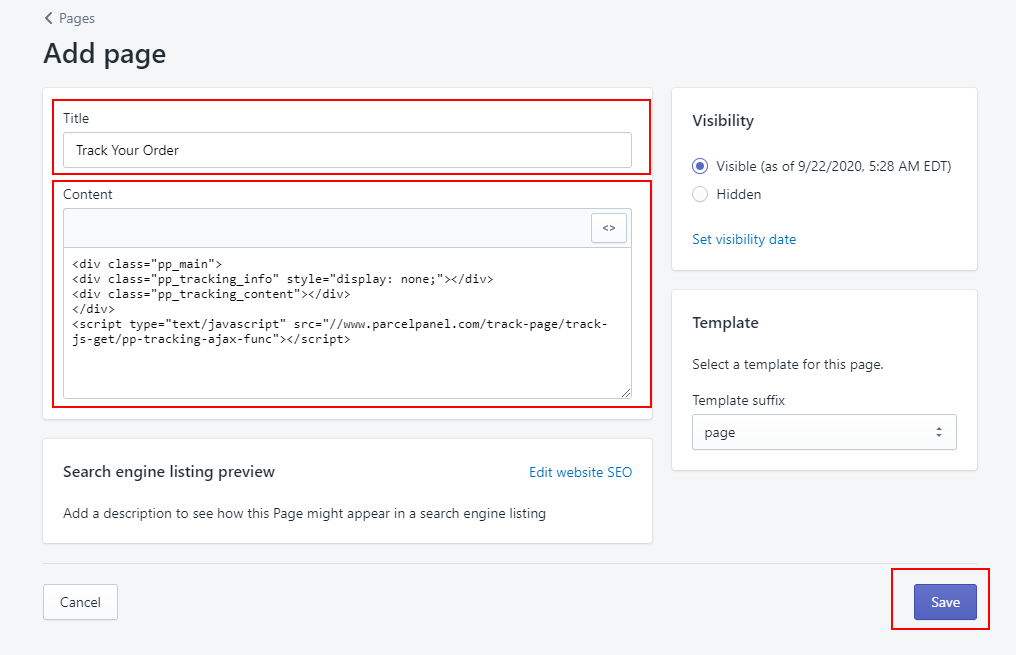This screenshot has height=655, width=1016.
Task: Select the Visible radio option
Action: pos(700,167)
